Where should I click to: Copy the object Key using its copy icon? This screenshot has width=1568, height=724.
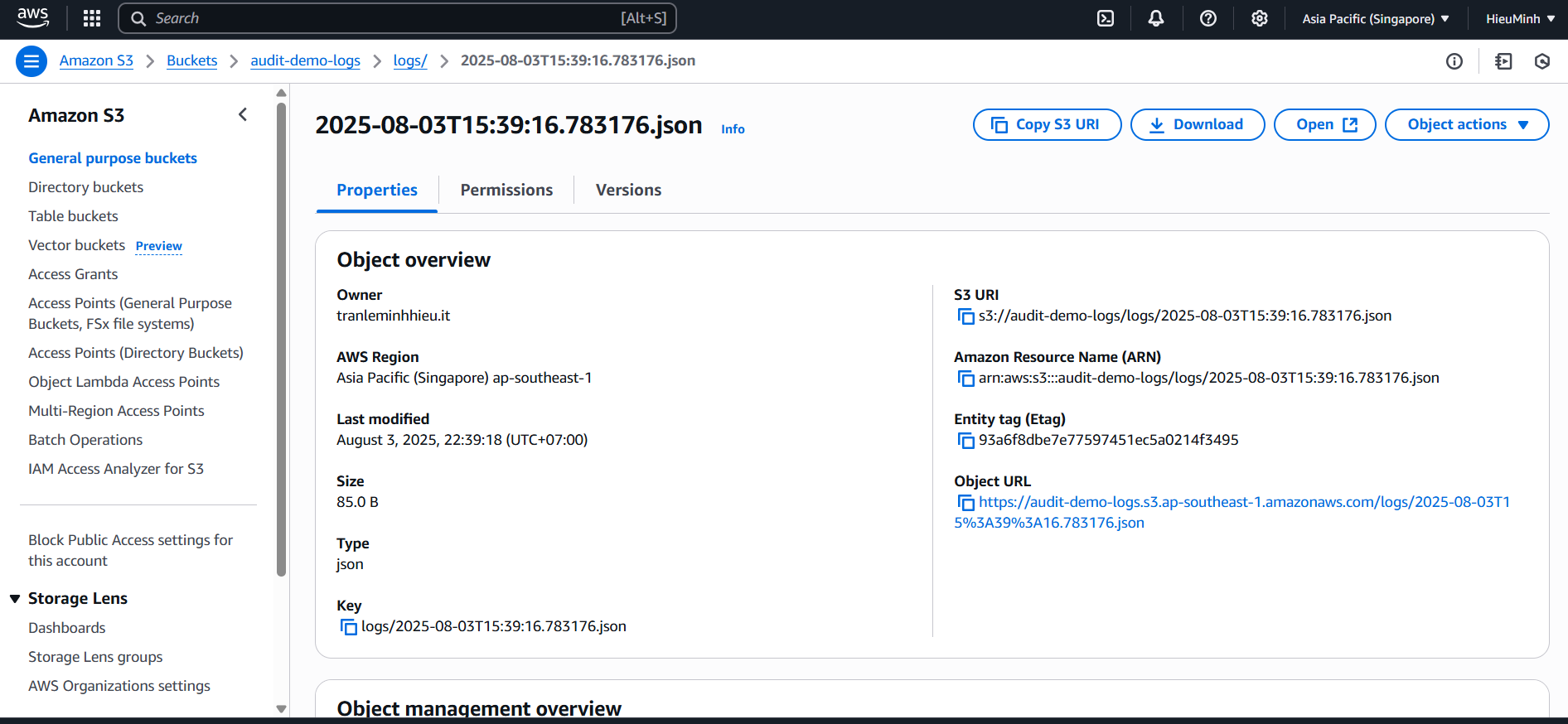348,627
